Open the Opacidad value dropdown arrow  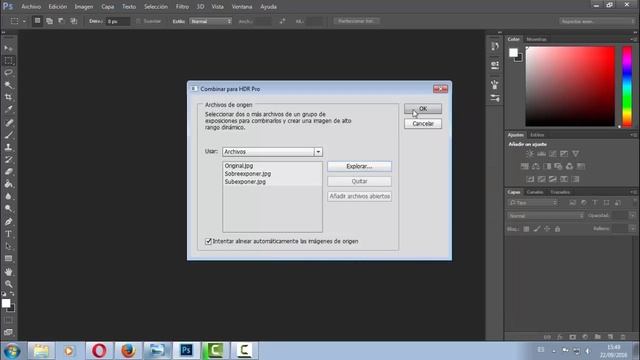(632, 216)
